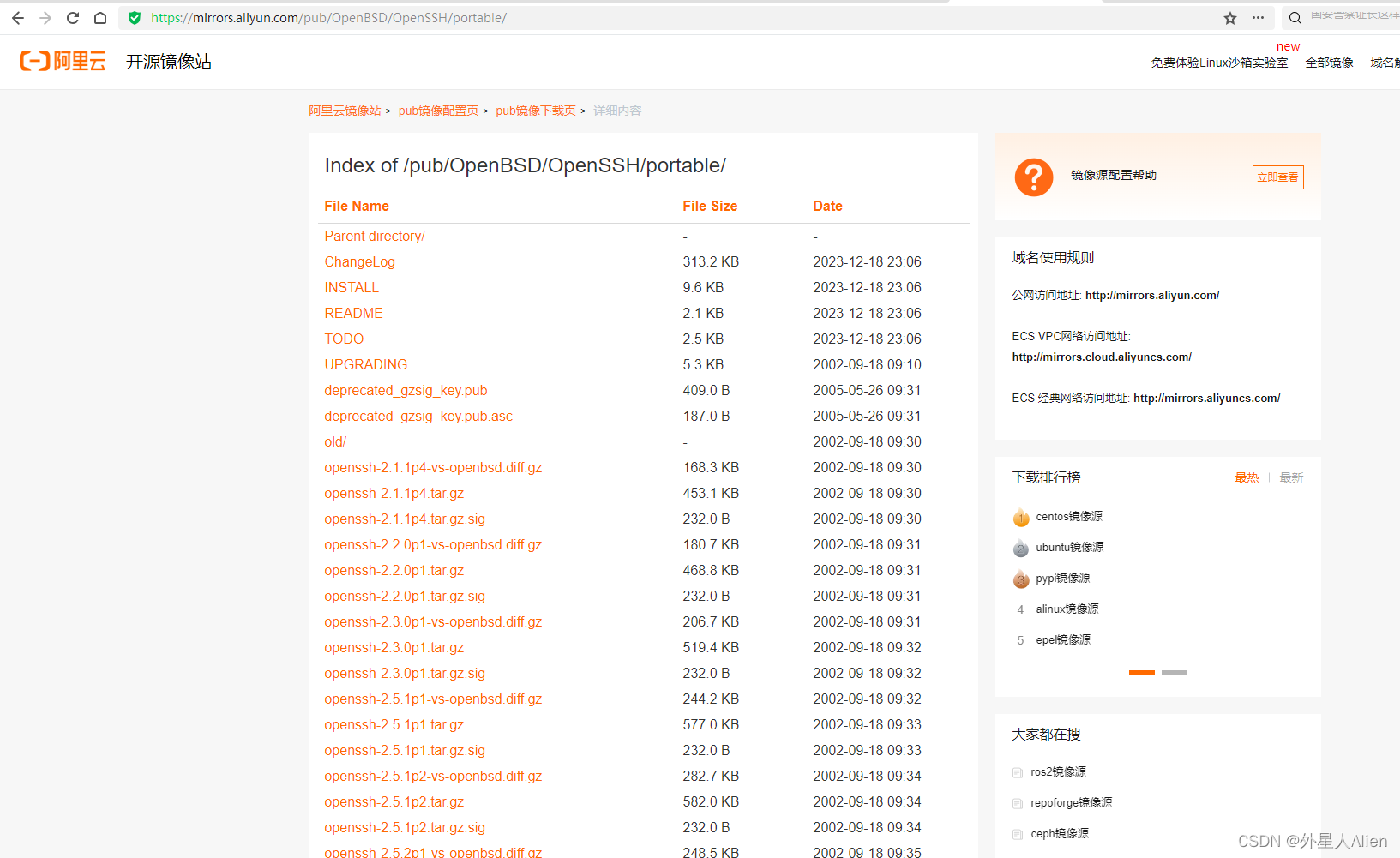Open the old/ folder in the file listing
Screen dimensions: 1400x858
(x=334, y=441)
